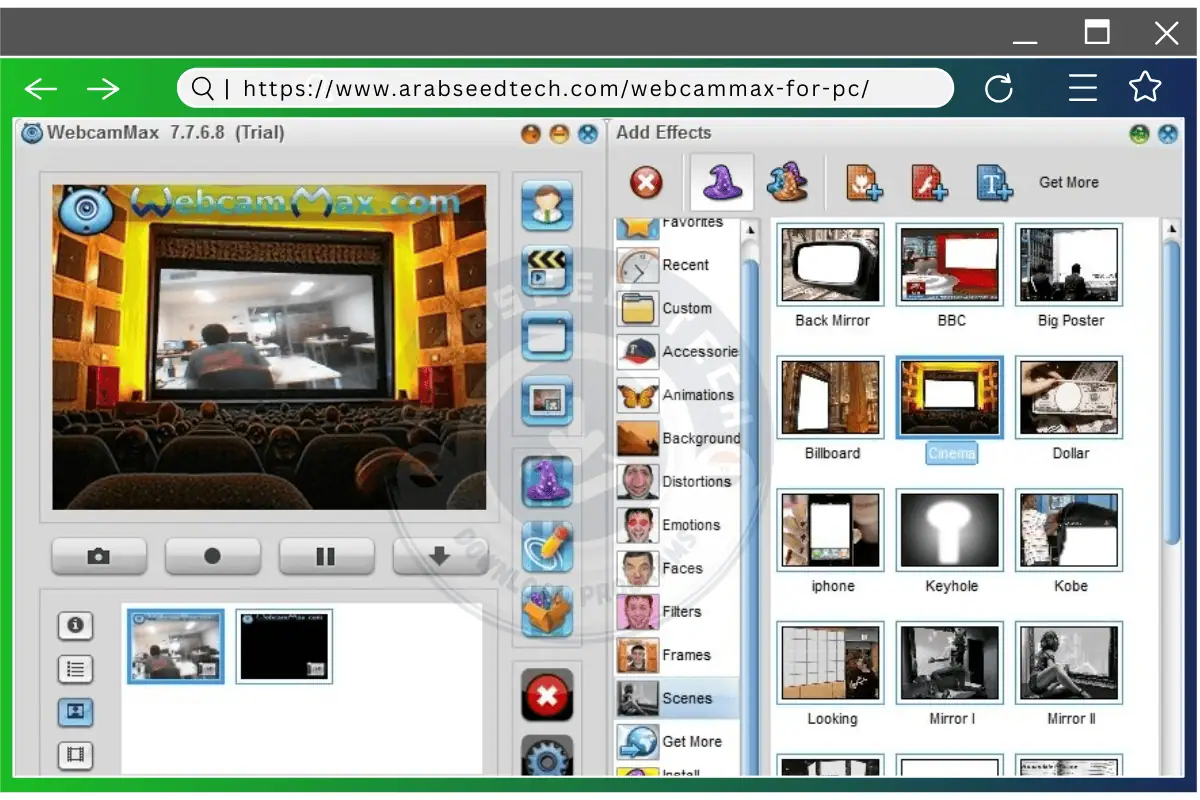Select the Cinema effect thumbnail
The height and width of the screenshot is (800, 1200).
point(949,396)
